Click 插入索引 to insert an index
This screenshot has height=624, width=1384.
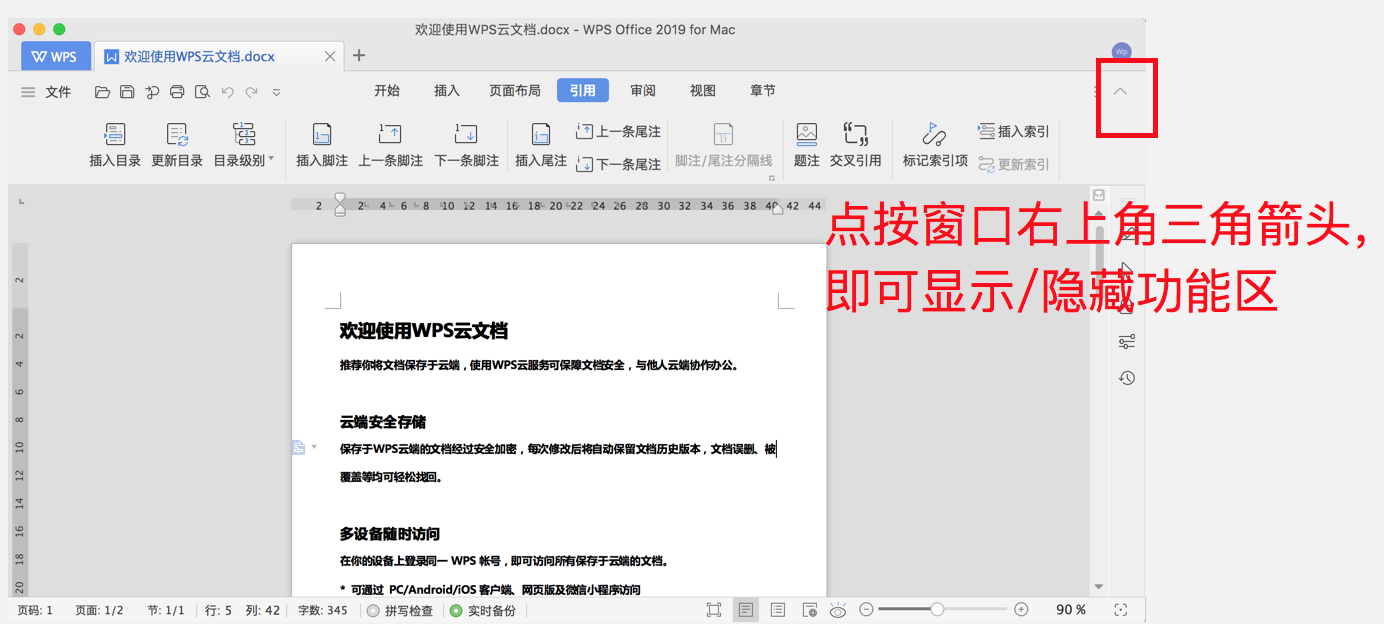(x=1014, y=131)
